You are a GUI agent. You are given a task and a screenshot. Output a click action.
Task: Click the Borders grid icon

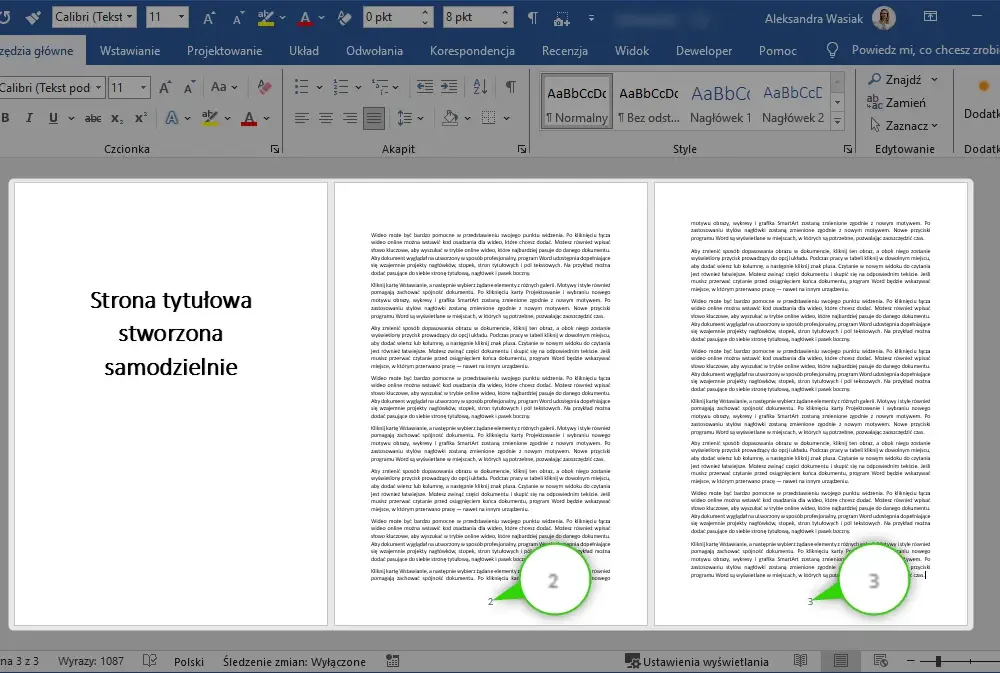(x=489, y=118)
